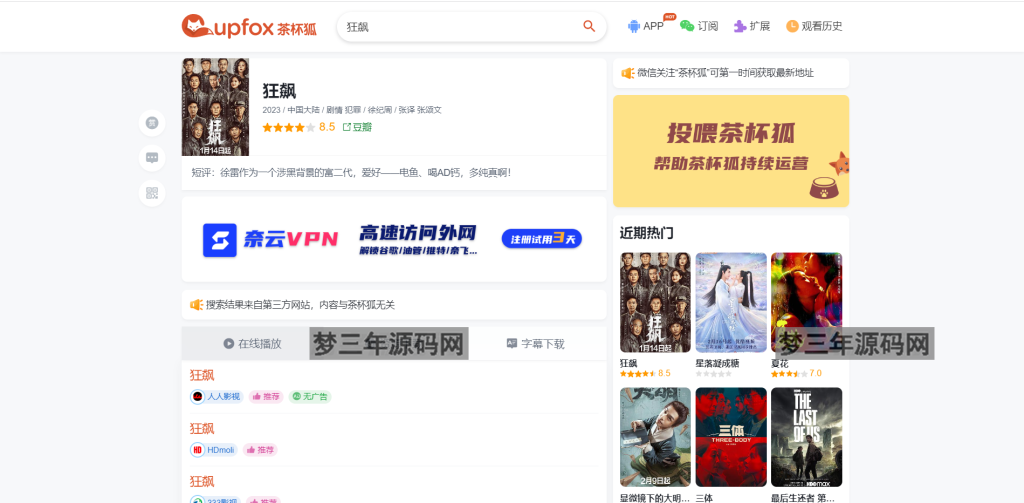Click the 无广告 tag
This screenshot has width=1024, height=503.
tap(310, 397)
